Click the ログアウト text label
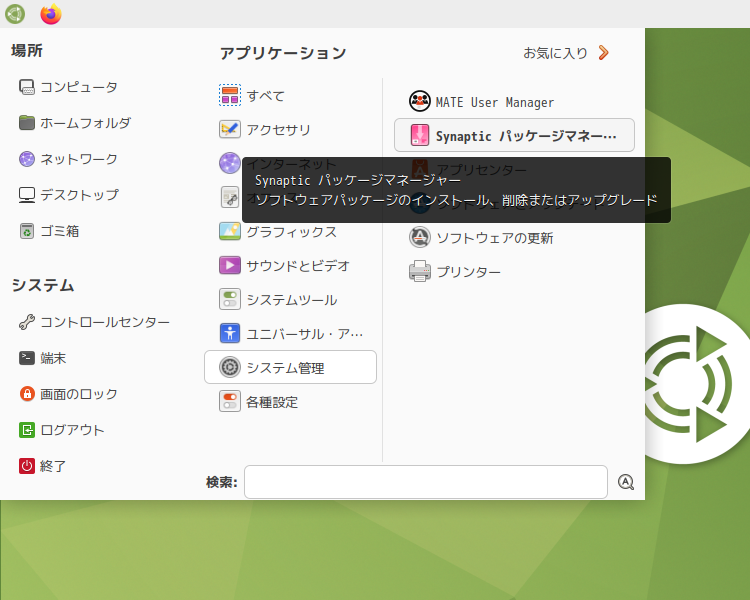 click(x=72, y=430)
